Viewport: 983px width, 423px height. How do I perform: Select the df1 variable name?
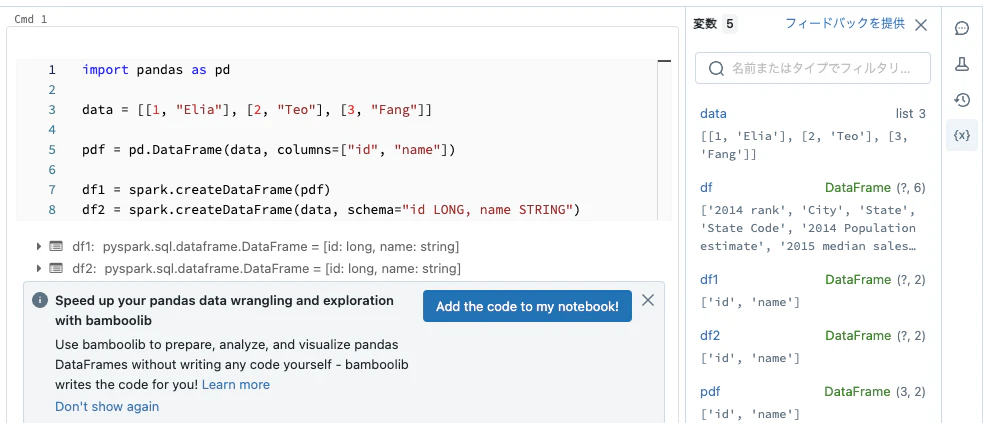coord(710,279)
